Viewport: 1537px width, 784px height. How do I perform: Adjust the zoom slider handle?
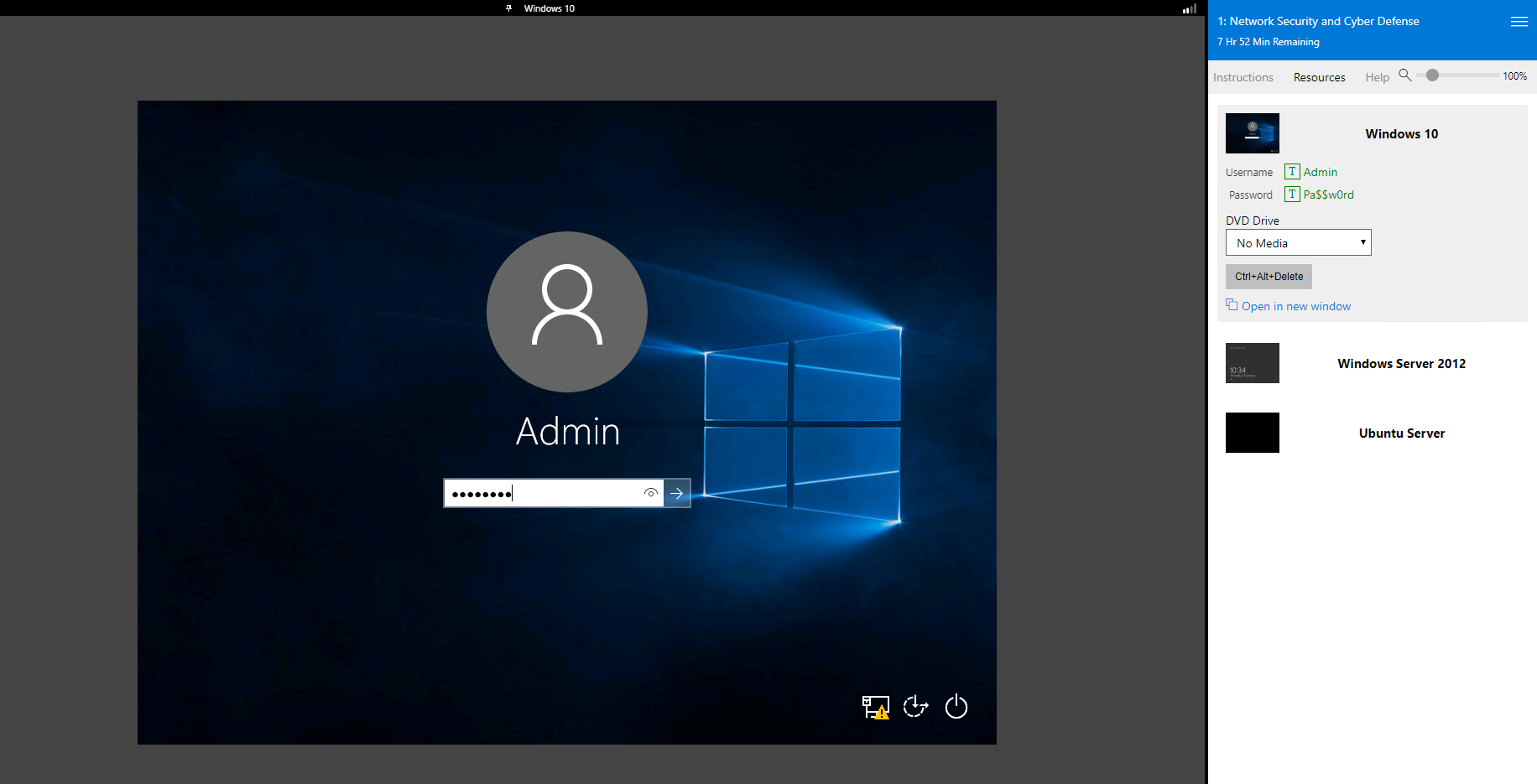click(1433, 75)
